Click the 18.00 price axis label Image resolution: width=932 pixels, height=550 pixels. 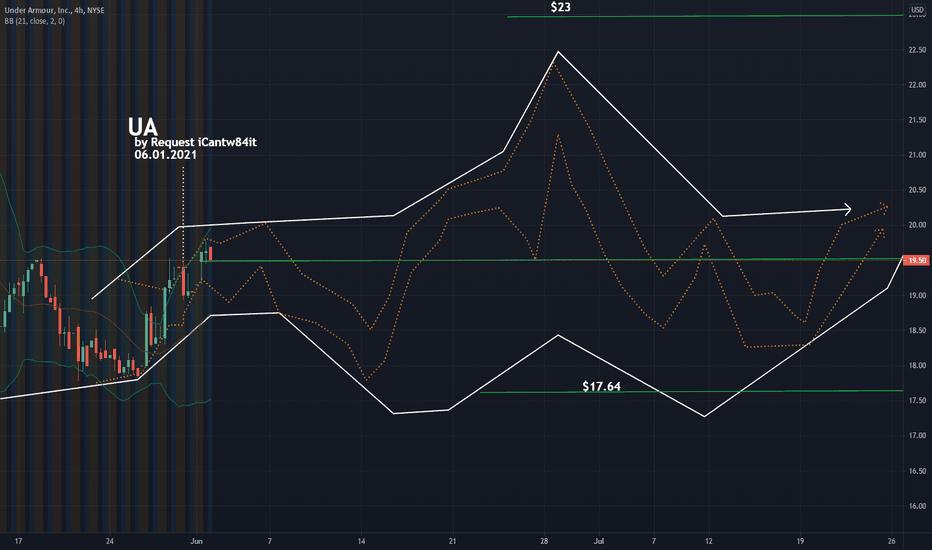tap(917, 366)
